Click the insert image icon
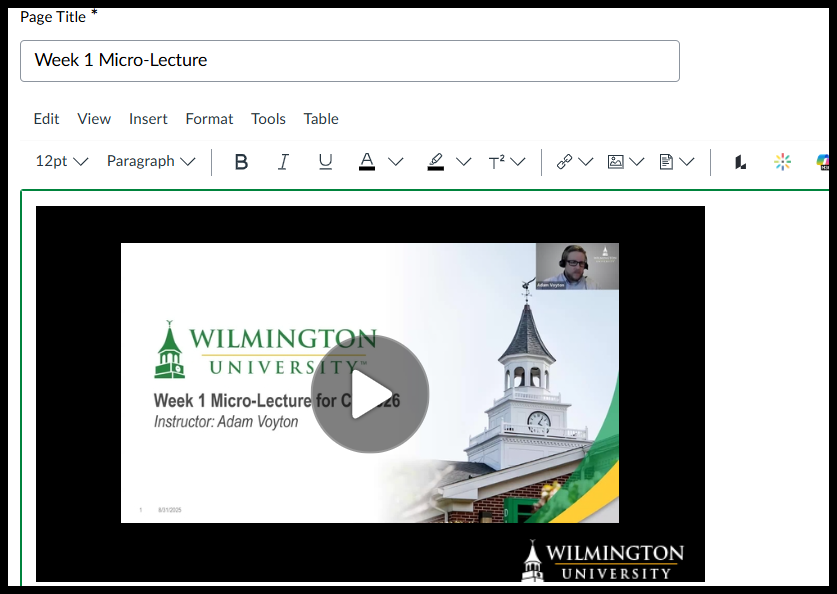The image size is (837, 594). (615, 162)
